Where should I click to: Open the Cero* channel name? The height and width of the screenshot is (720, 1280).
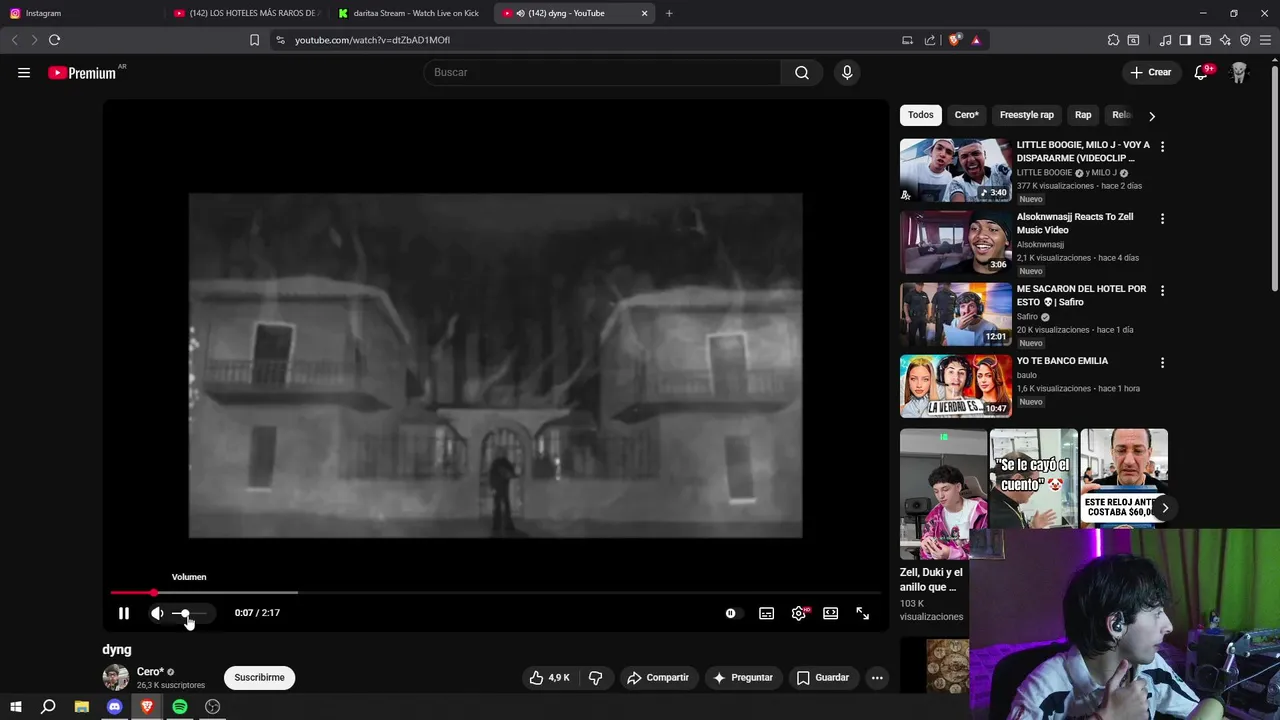coord(150,672)
